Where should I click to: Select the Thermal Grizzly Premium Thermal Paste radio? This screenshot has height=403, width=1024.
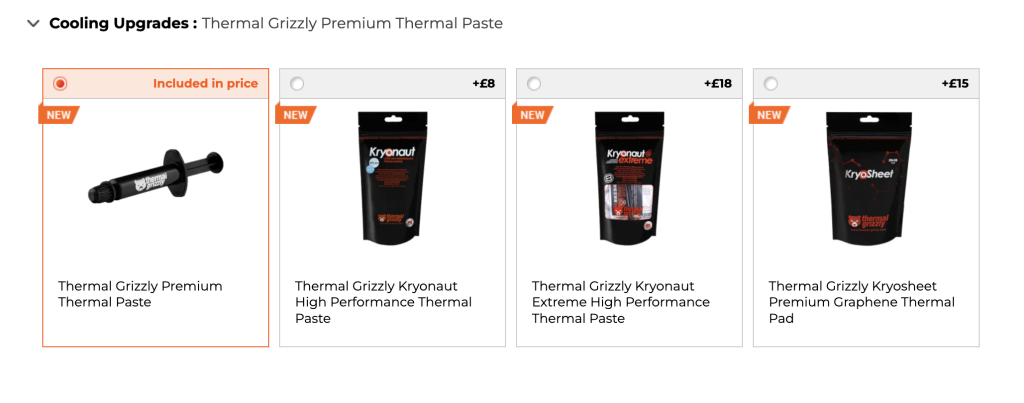(60, 84)
